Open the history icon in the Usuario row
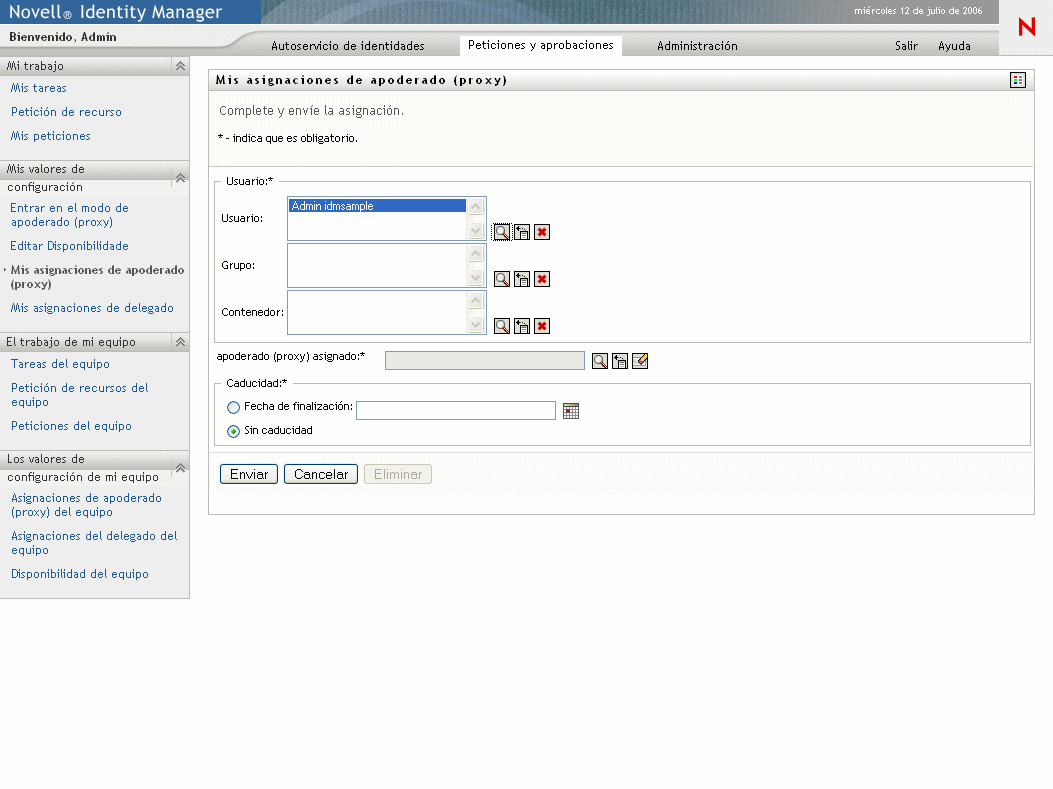1053x789 pixels. [x=522, y=232]
